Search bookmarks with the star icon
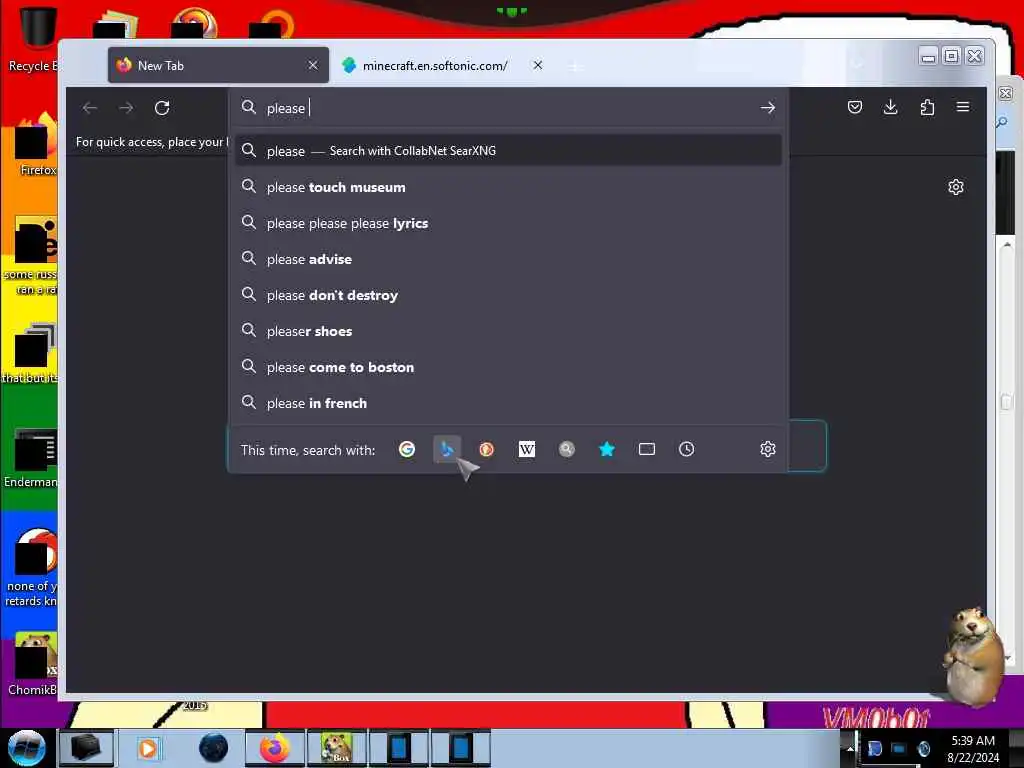The width and height of the screenshot is (1024, 768). pyautogui.click(x=607, y=449)
